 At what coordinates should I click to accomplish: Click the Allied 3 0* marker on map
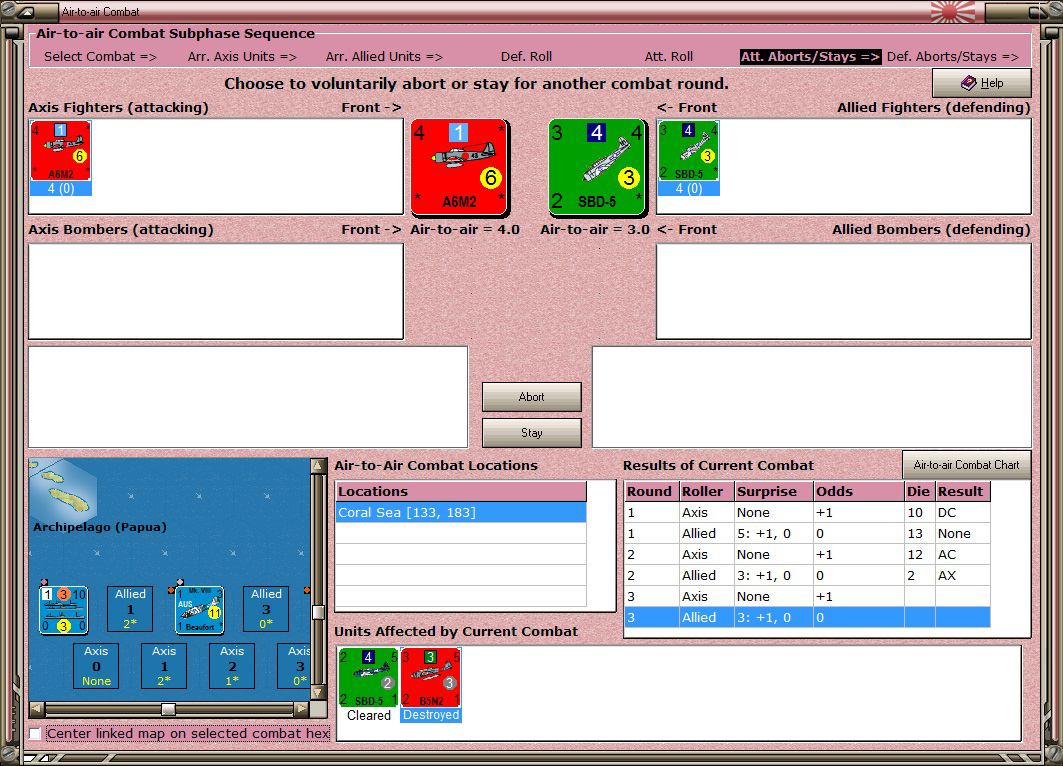[x=266, y=609]
